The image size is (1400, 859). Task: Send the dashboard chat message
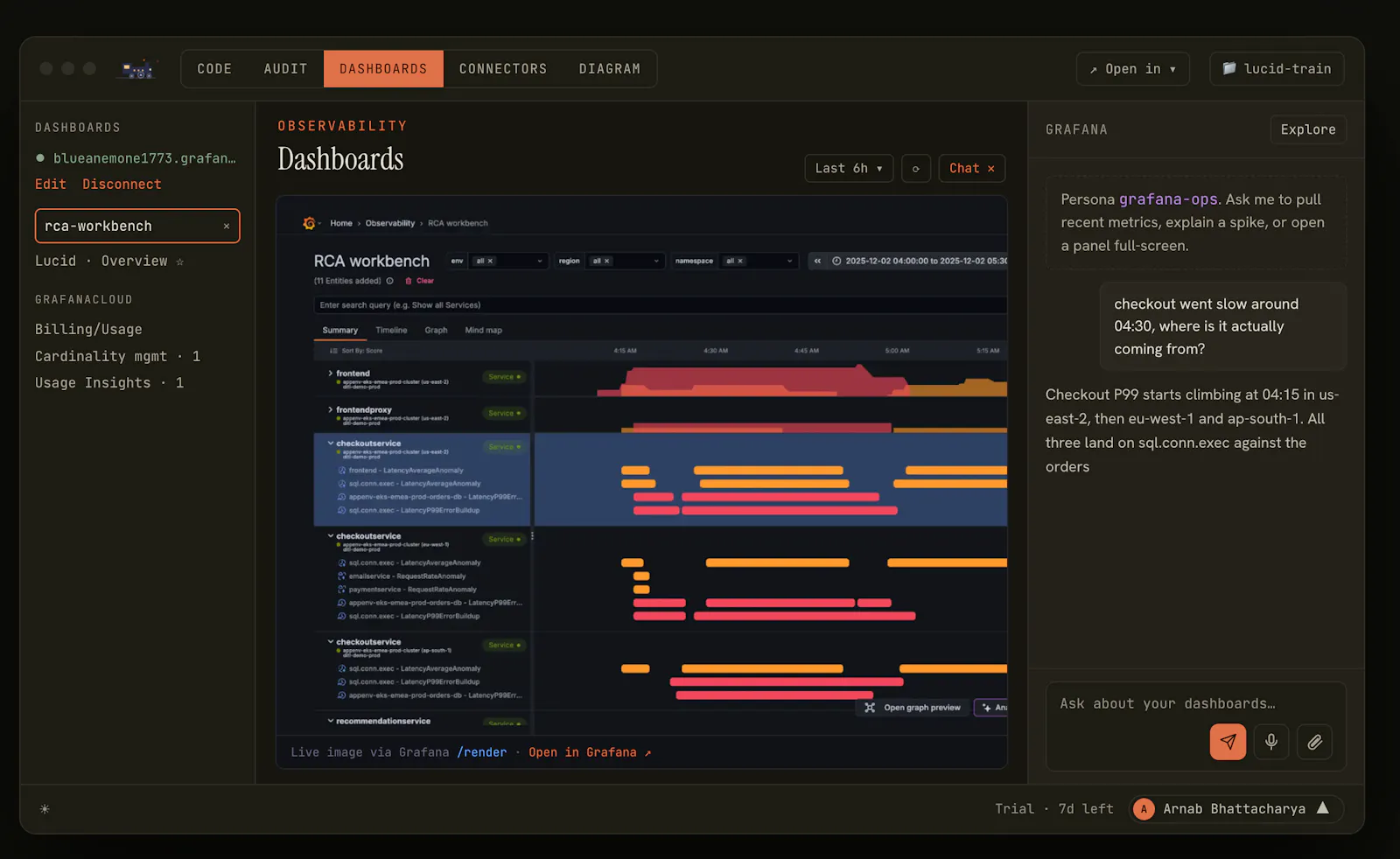tap(1228, 742)
